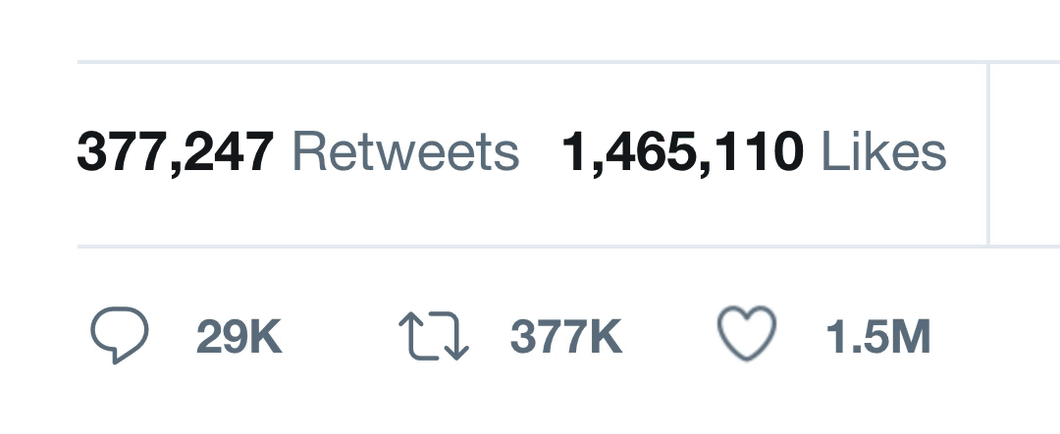Select the bold 377,247 number
The width and height of the screenshot is (1060, 434).
point(175,153)
